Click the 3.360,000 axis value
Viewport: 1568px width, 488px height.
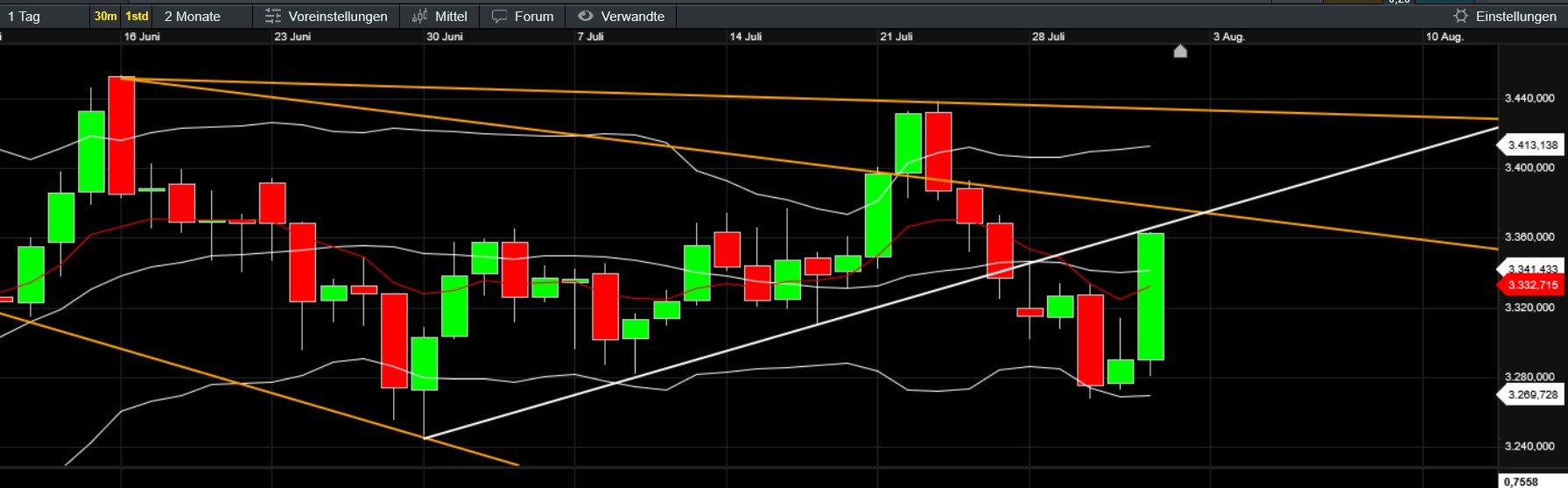click(x=1529, y=237)
